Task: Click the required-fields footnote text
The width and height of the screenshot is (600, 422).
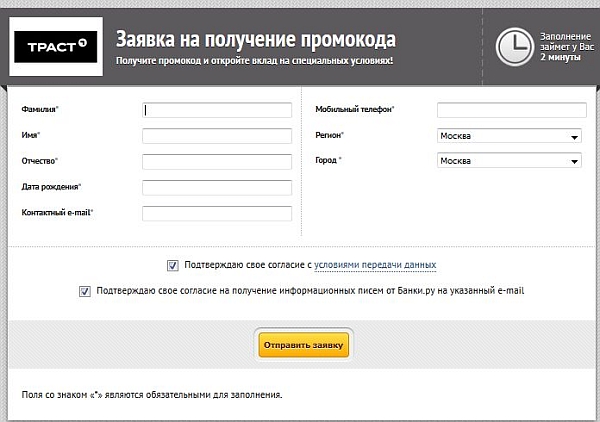Action: coord(152,395)
